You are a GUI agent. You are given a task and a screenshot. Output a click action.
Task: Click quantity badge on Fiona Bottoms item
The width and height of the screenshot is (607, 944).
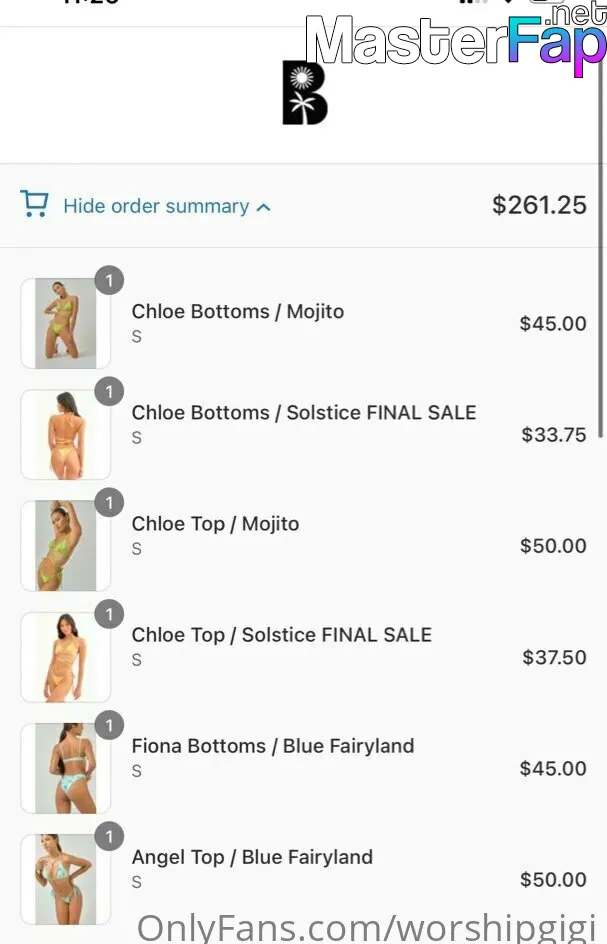coord(109,725)
